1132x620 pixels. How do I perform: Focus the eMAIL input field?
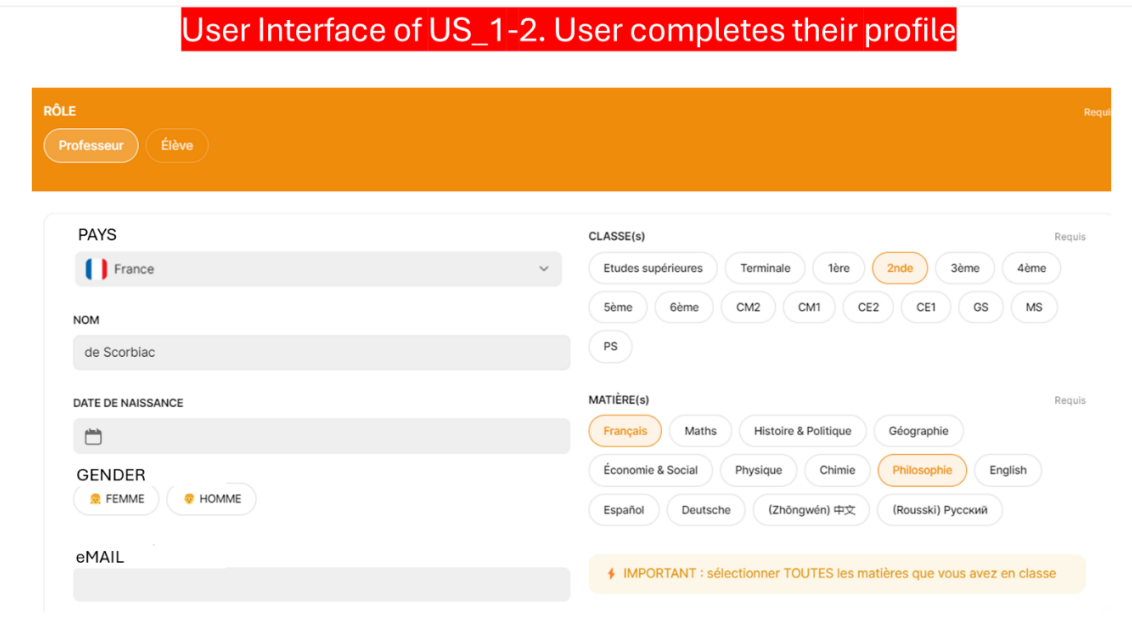pos(321,585)
